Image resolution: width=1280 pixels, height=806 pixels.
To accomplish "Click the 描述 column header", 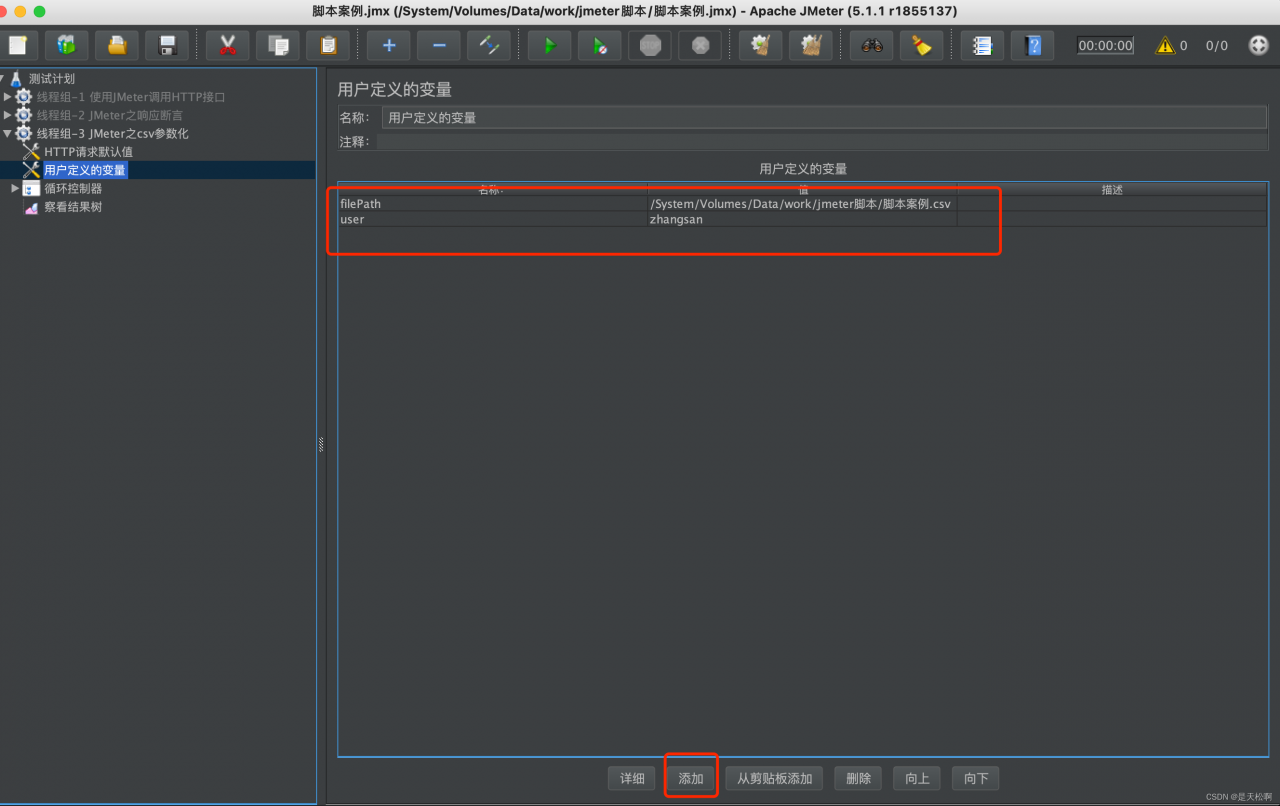I will tap(1112, 189).
